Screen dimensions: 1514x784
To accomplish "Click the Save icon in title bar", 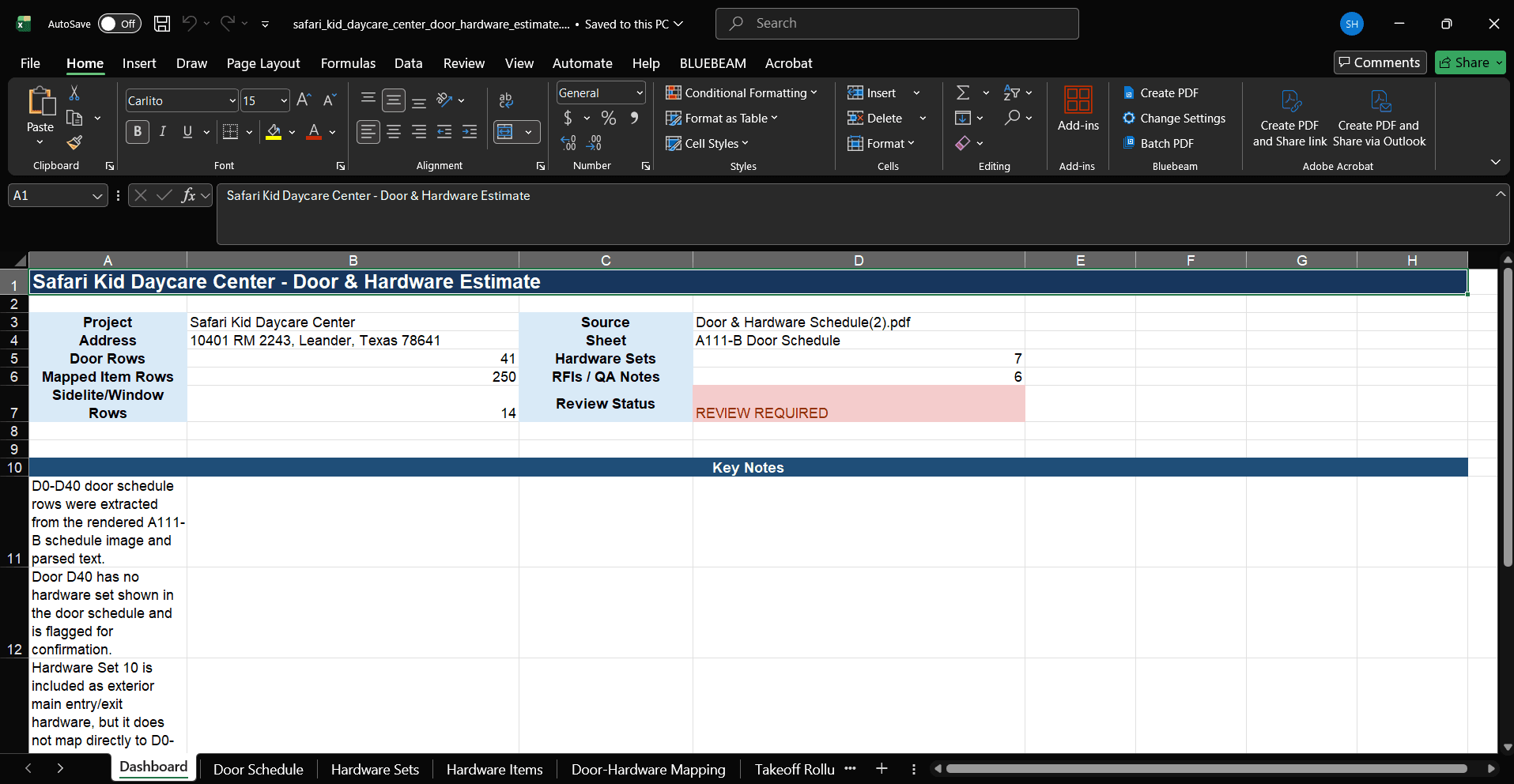I will click(162, 24).
